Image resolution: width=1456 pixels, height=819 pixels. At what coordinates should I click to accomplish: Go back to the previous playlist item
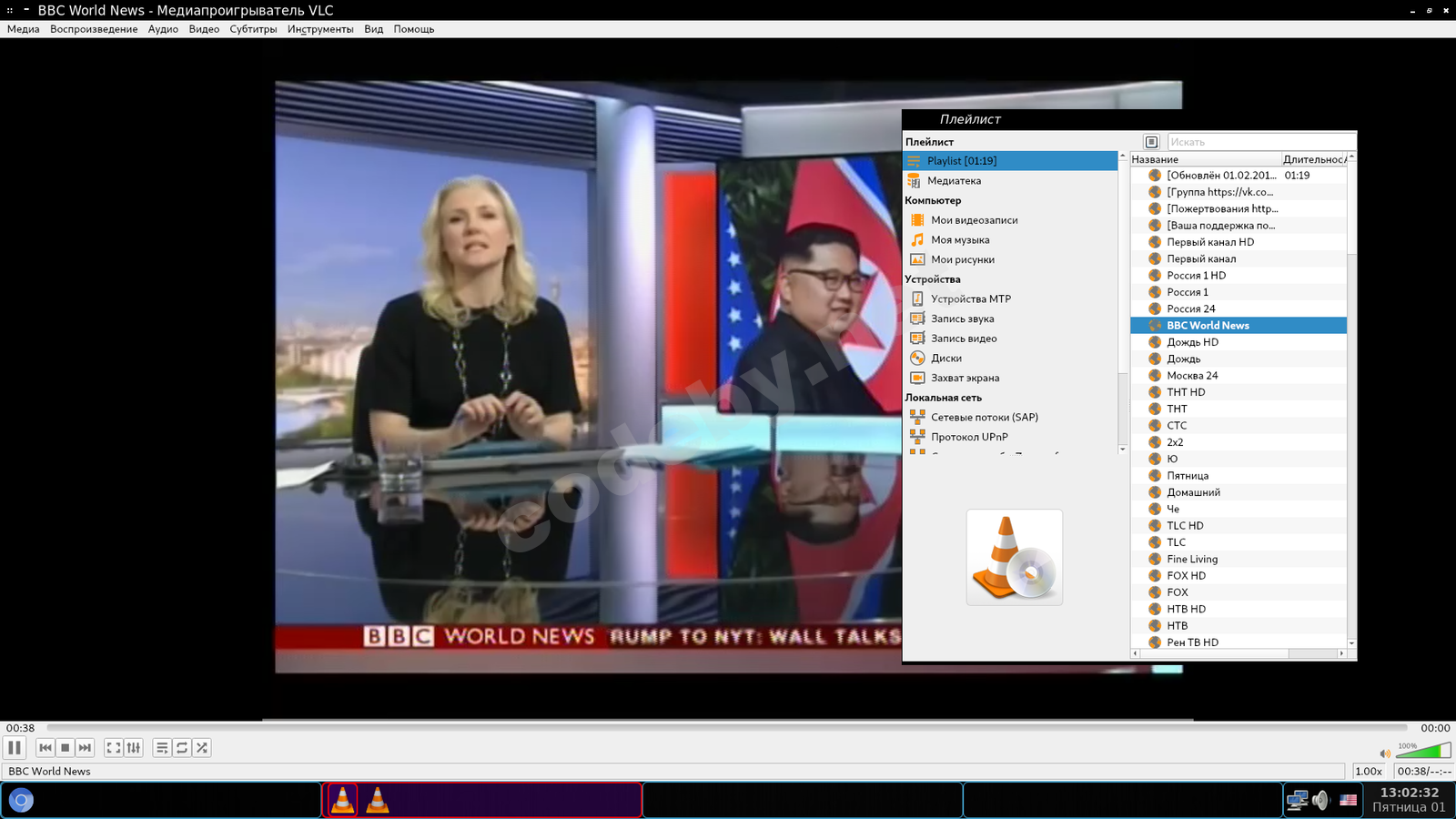45,748
